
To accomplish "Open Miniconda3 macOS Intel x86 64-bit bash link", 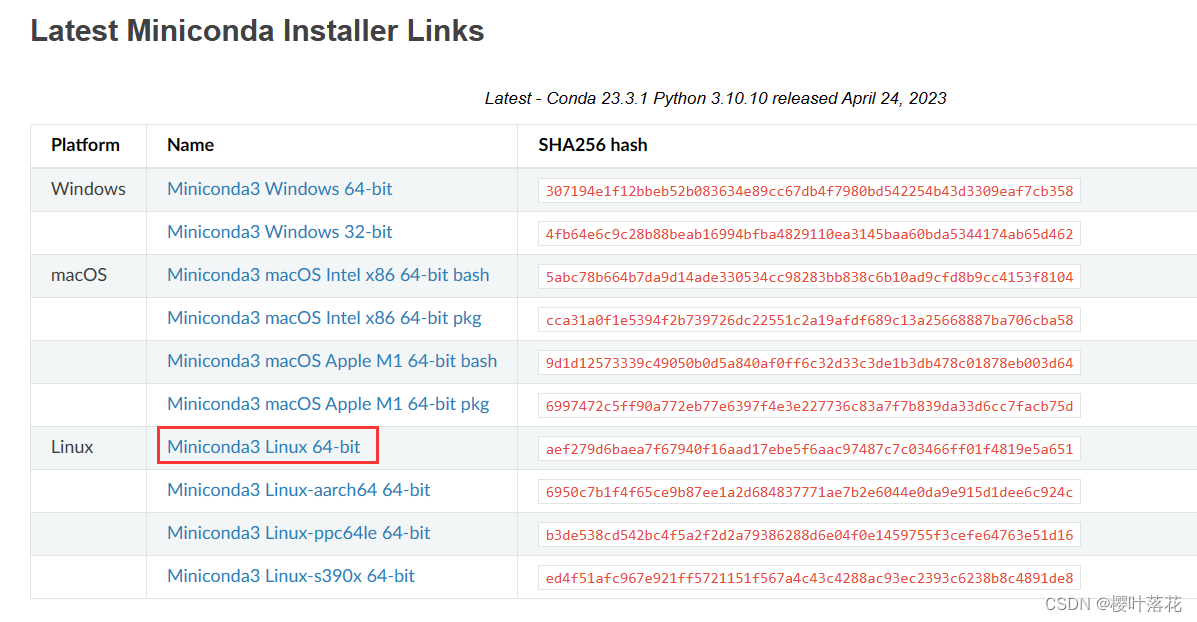I will [x=328, y=275].
